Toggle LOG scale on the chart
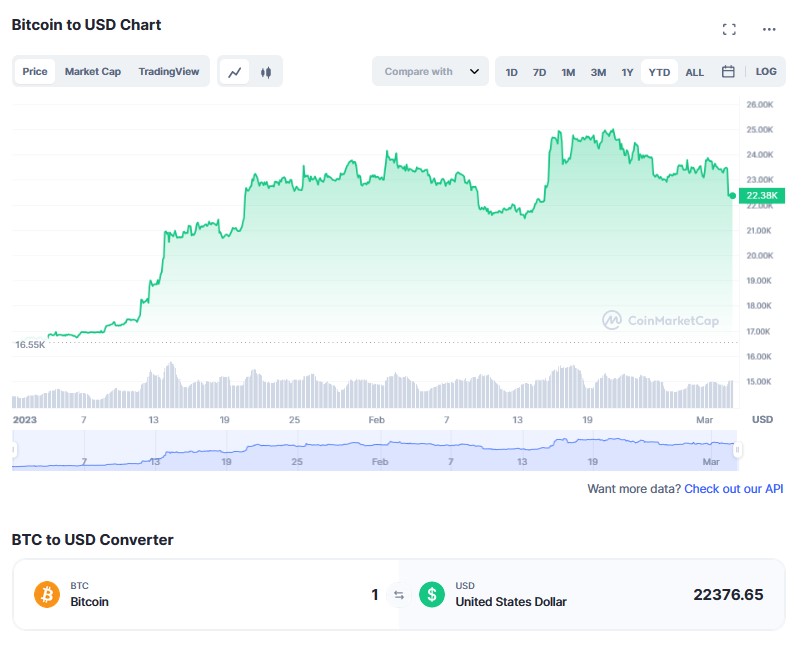Screen dimensions: 802x646 point(766,72)
